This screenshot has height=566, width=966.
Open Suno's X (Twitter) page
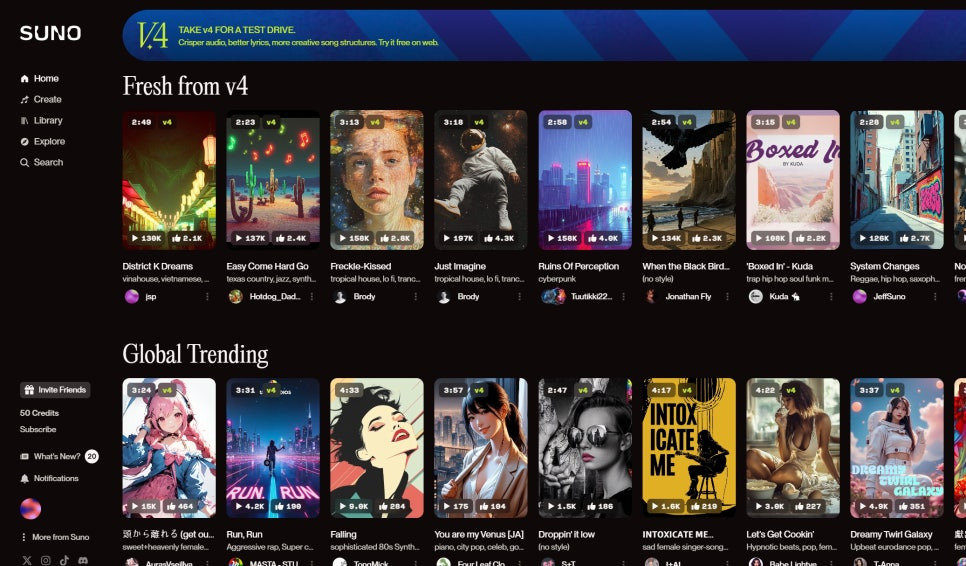(26, 560)
